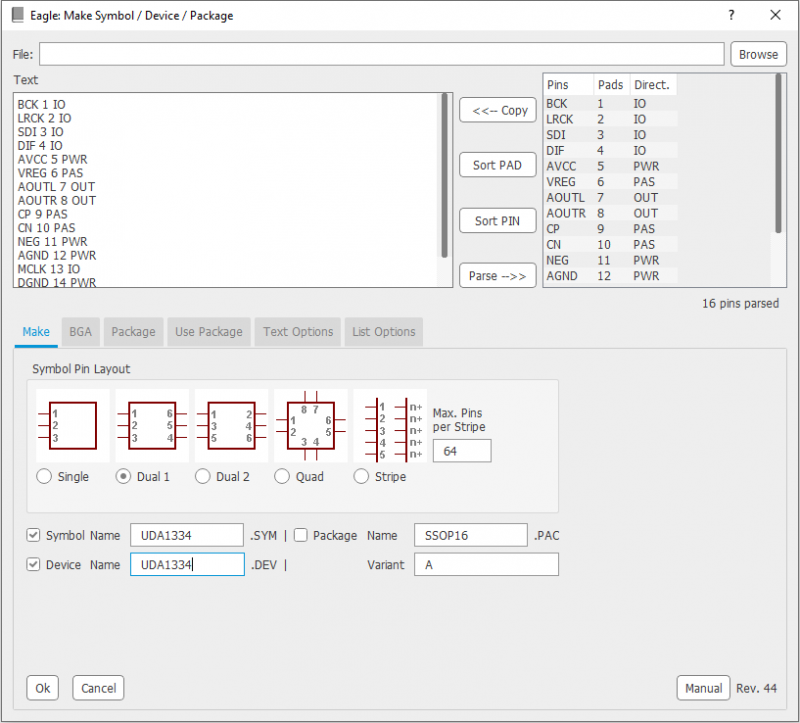The image size is (800, 723).
Task: Select the Dual 2 radio button
Action: pos(203,477)
